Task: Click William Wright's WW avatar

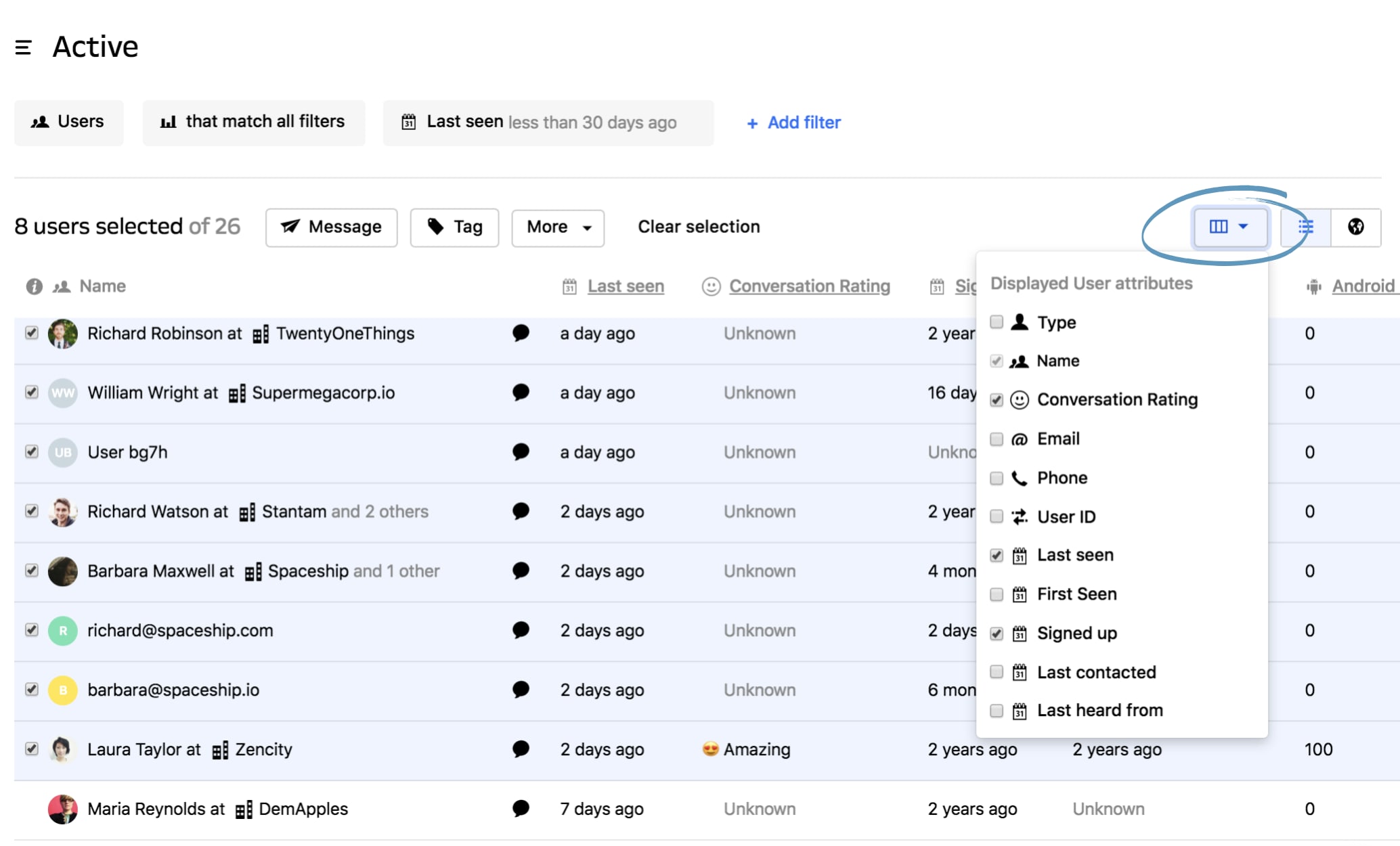Action: pos(62,393)
